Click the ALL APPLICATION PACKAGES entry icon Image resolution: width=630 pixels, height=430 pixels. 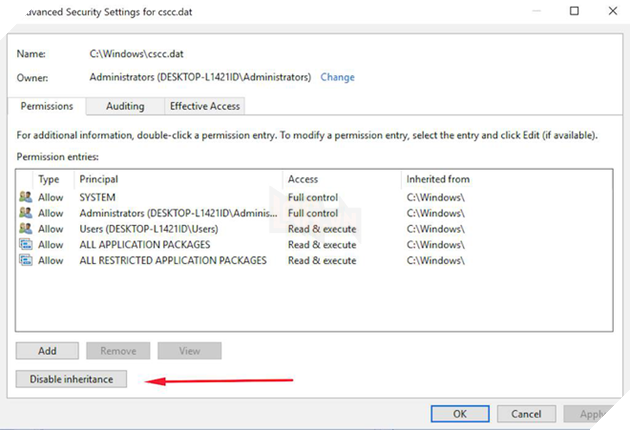(25, 245)
